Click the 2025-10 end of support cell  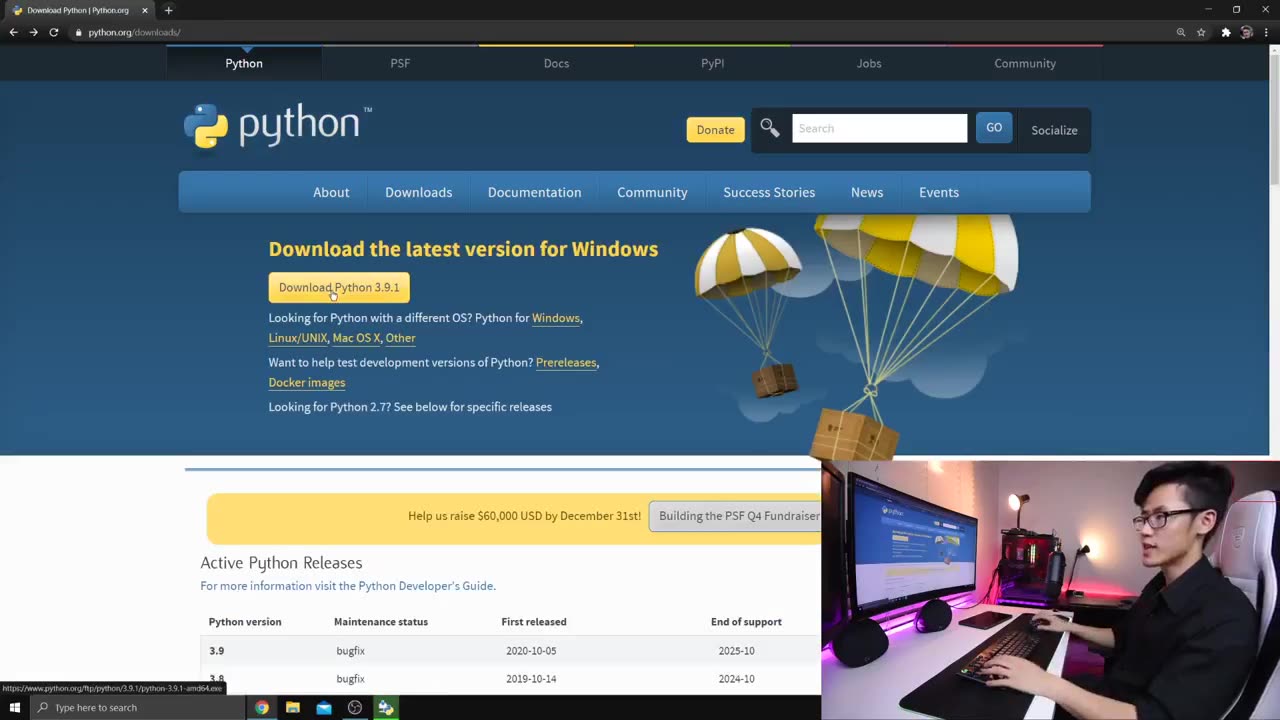(736, 651)
